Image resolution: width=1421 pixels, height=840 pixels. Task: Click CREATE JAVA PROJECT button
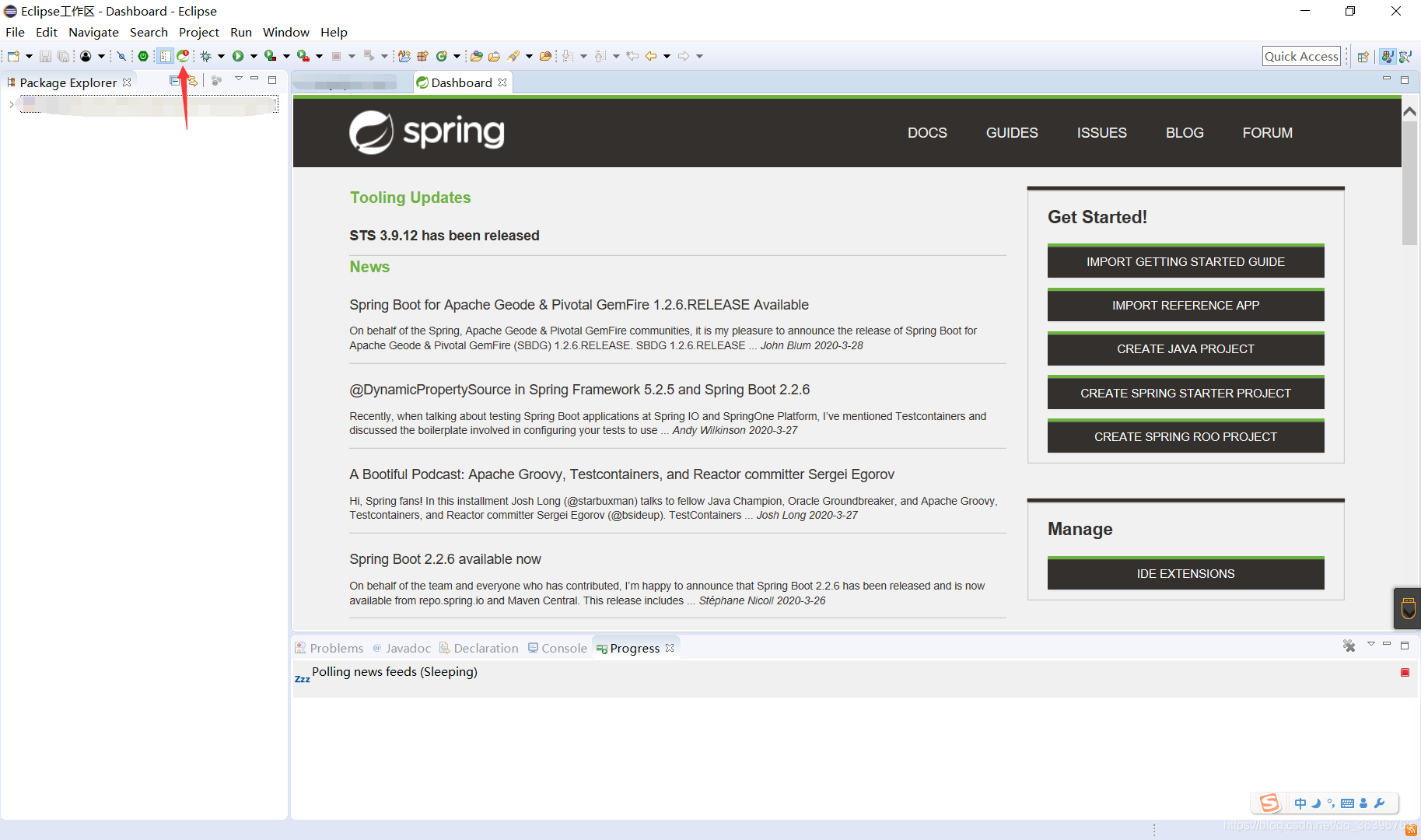pos(1185,348)
